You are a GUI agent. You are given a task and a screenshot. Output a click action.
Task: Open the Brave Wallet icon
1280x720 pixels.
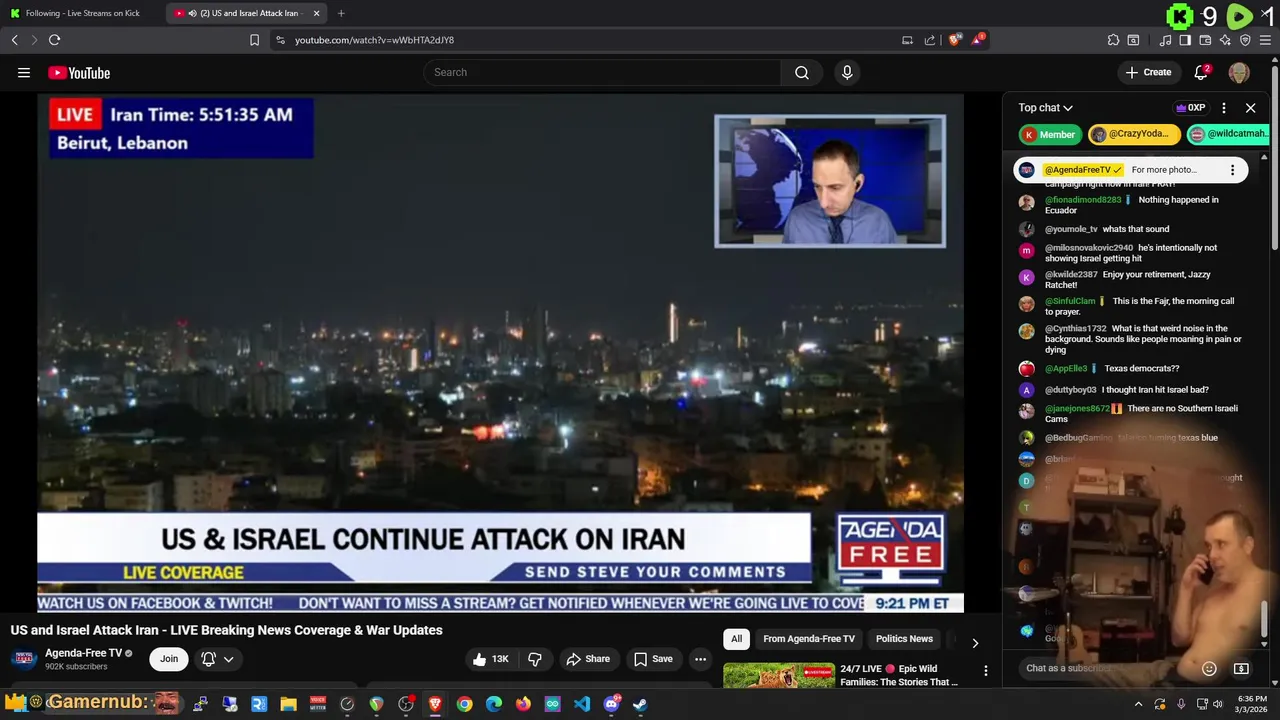(x=1205, y=40)
